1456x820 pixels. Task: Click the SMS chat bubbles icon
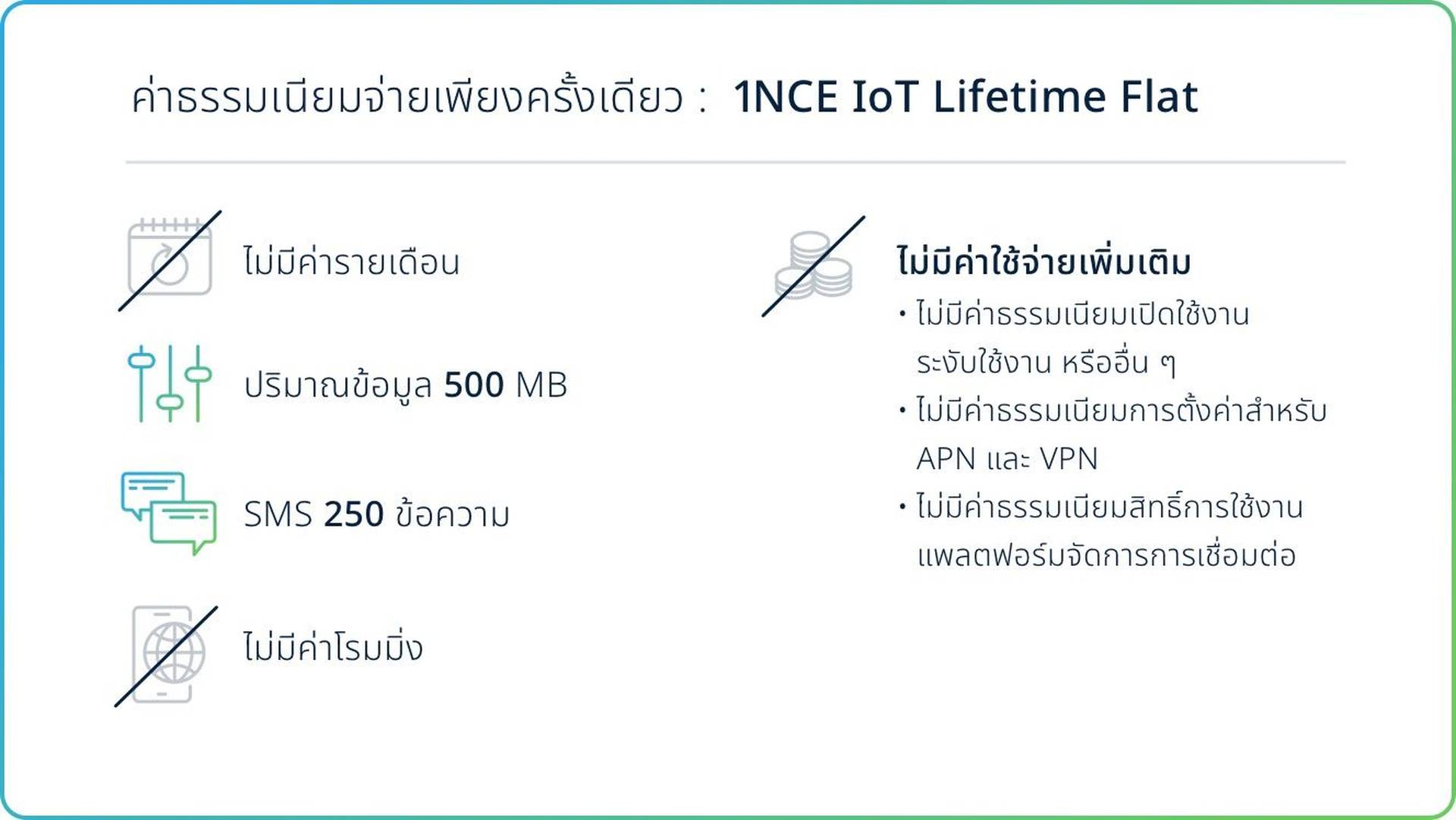pos(168,513)
